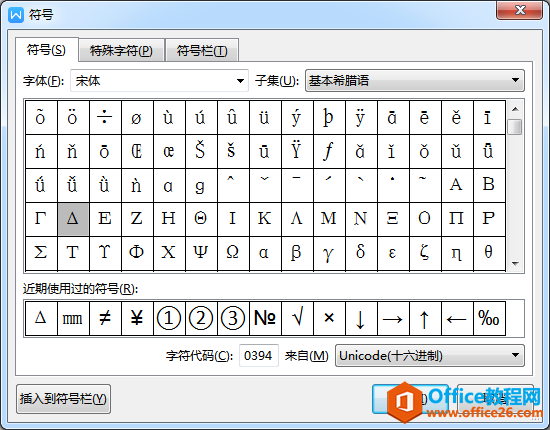The width and height of the screenshot is (550, 430).
Task: Select the Greek capital Sigma Σ symbol
Action: [x=41, y=253]
